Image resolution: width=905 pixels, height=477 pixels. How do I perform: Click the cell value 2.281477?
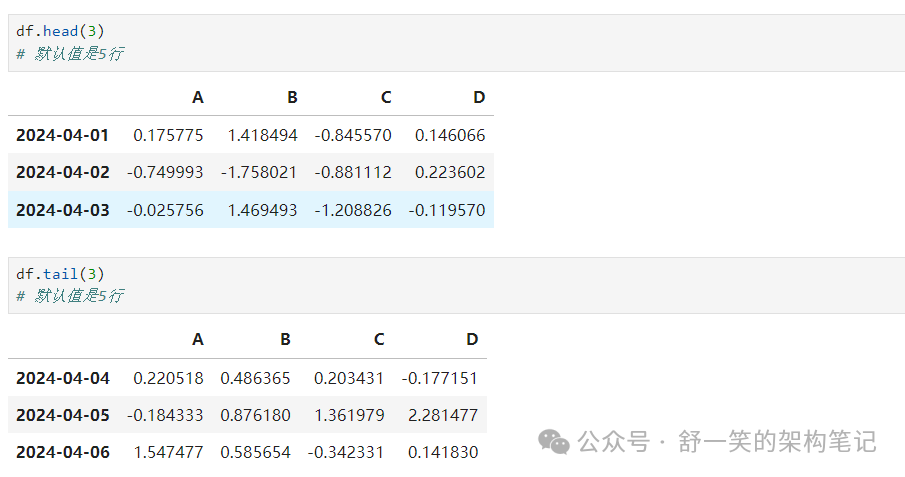(x=444, y=415)
